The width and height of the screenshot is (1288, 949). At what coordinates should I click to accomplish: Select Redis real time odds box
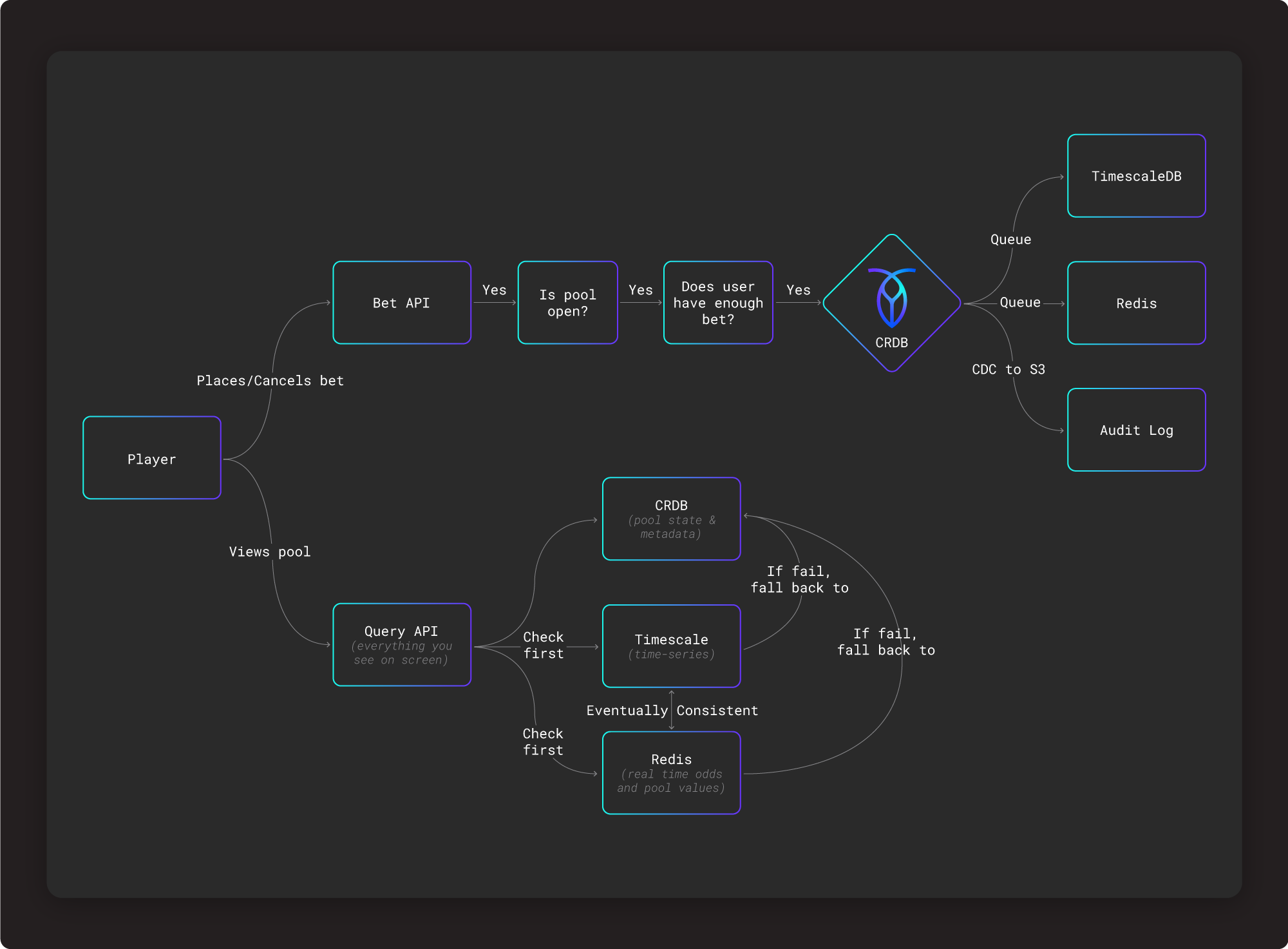[671, 772]
